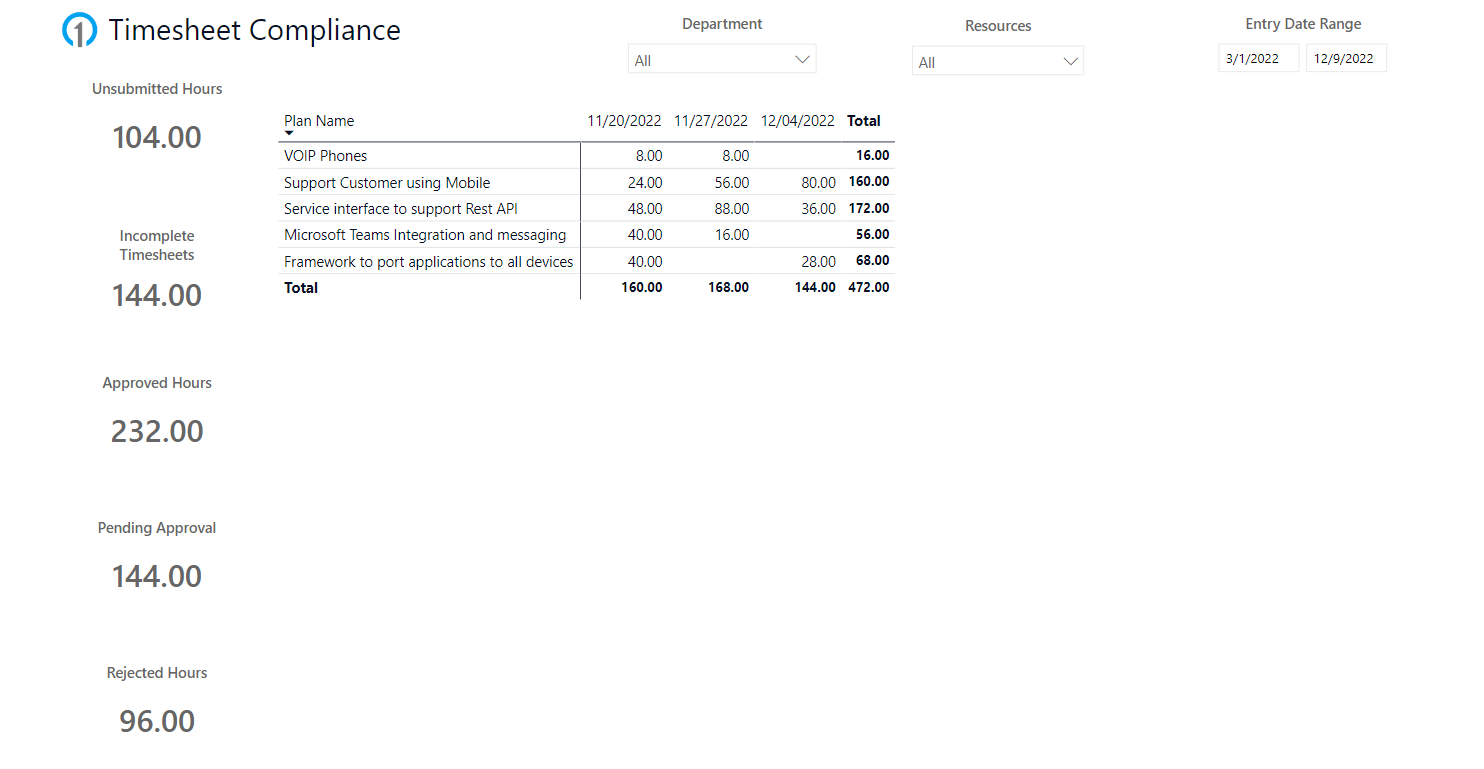Viewport: 1484px width, 769px height.
Task: Click the 16.00 total for VOIP Phones
Action: [x=873, y=156]
